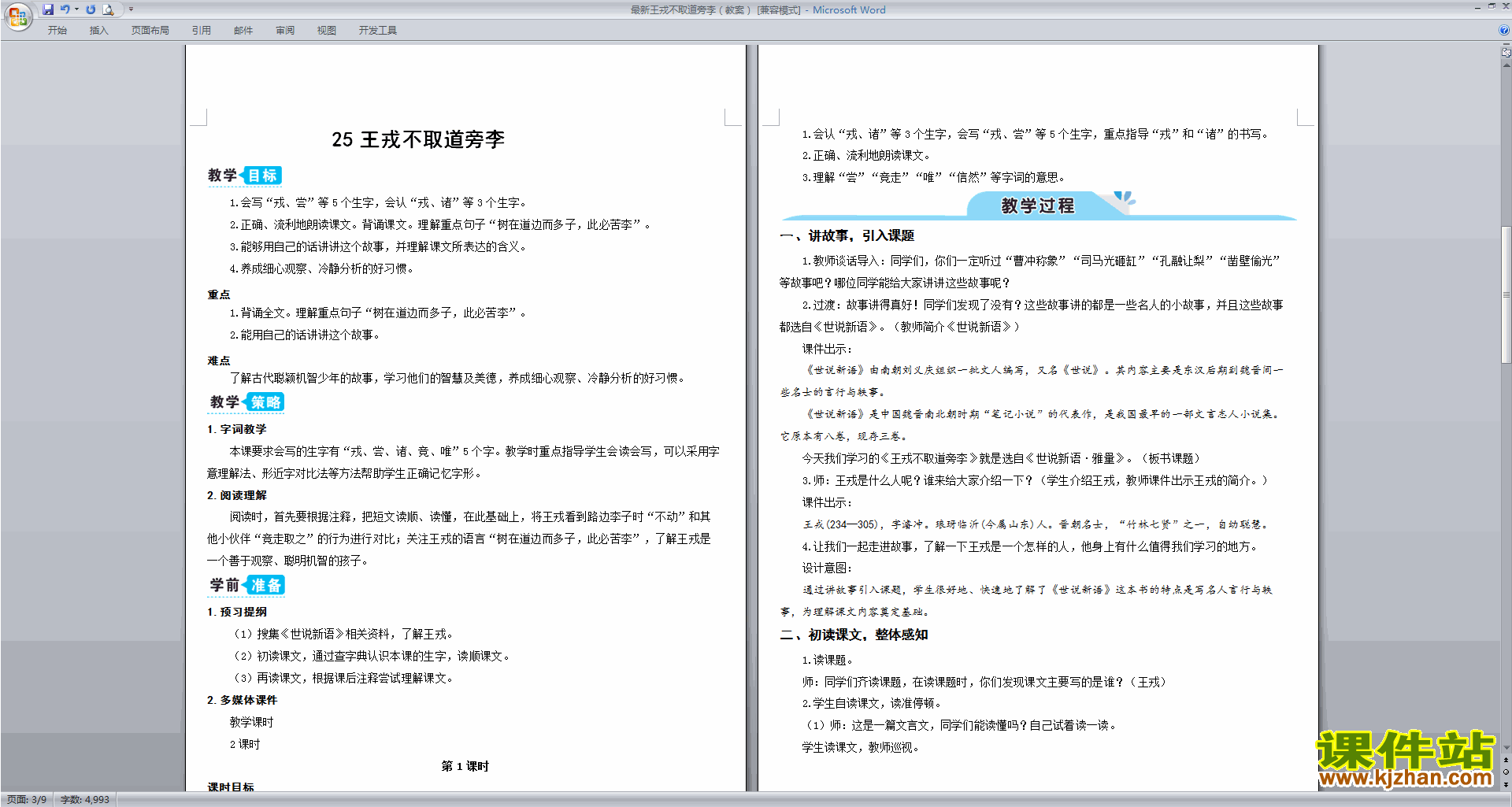Switch to the 页面布局 tab
This screenshot has height=807, width=1512.
point(150,31)
